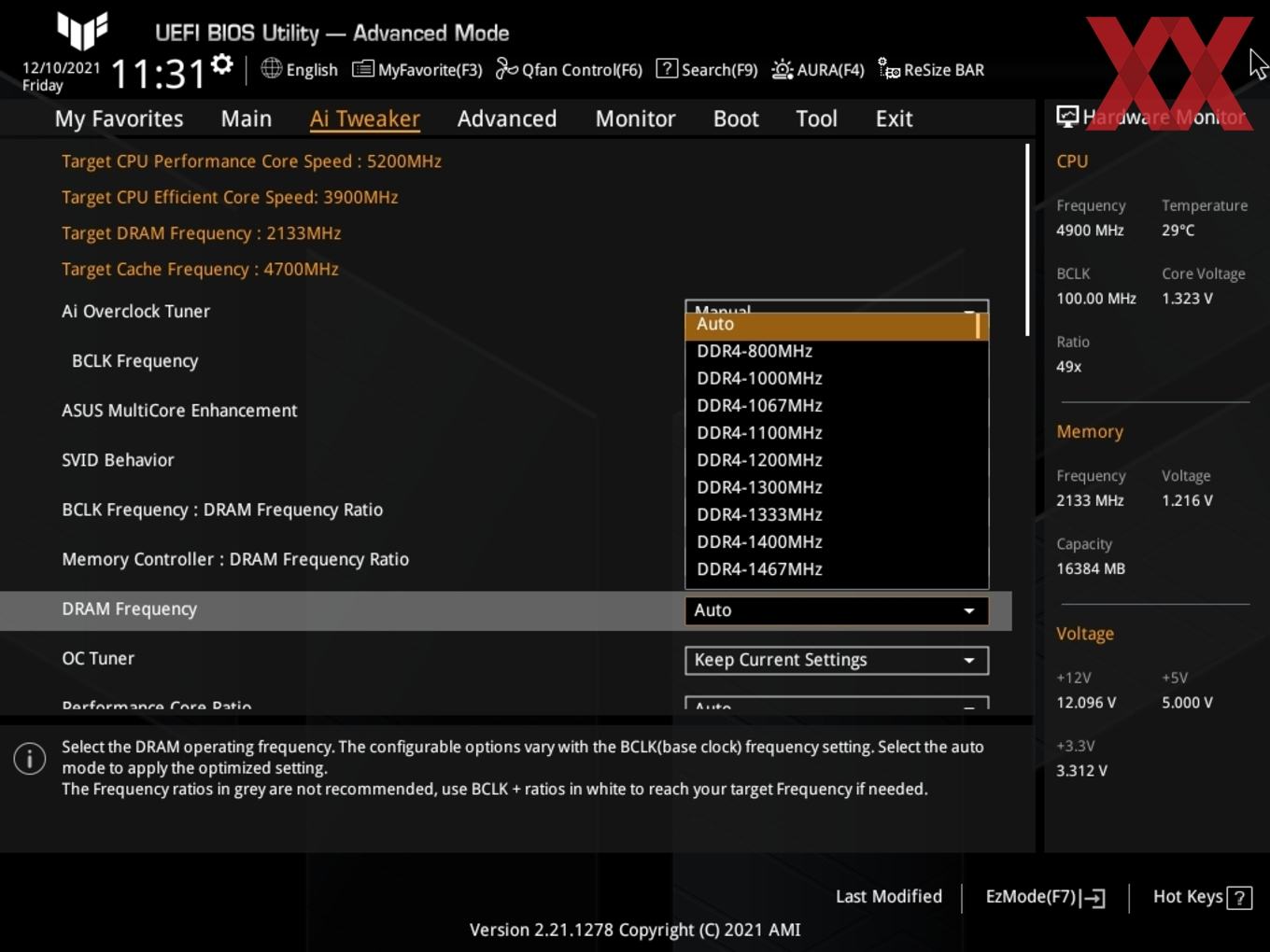Screen dimensions: 1270x952
Task: Click the Hardware Monitor screen icon
Action: click(x=1067, y=117)
